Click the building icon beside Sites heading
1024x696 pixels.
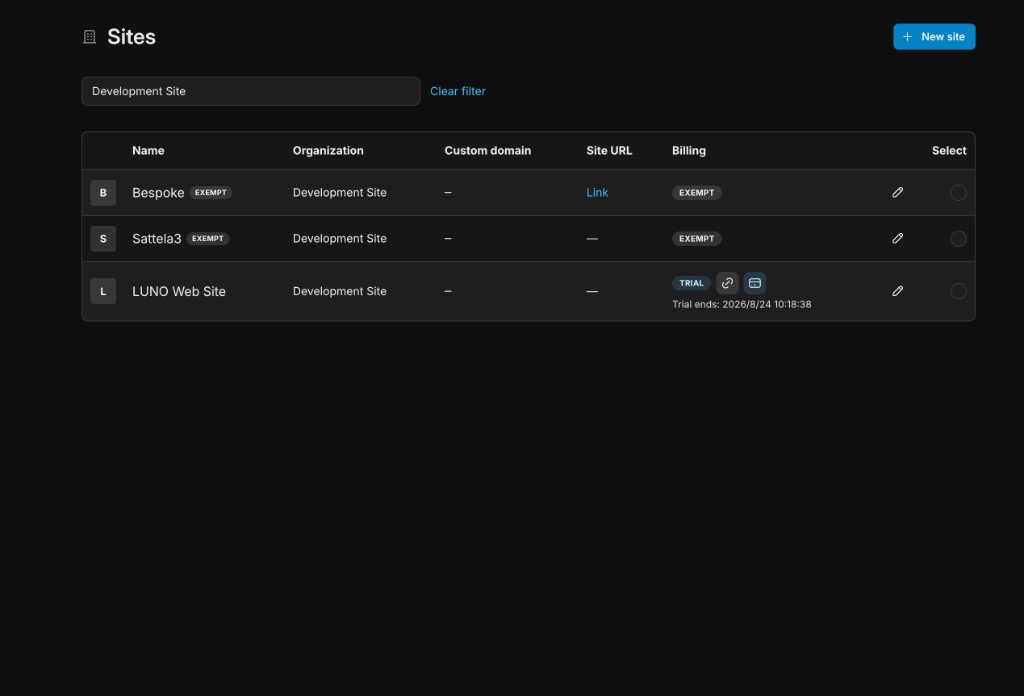(x=89, y=37)
